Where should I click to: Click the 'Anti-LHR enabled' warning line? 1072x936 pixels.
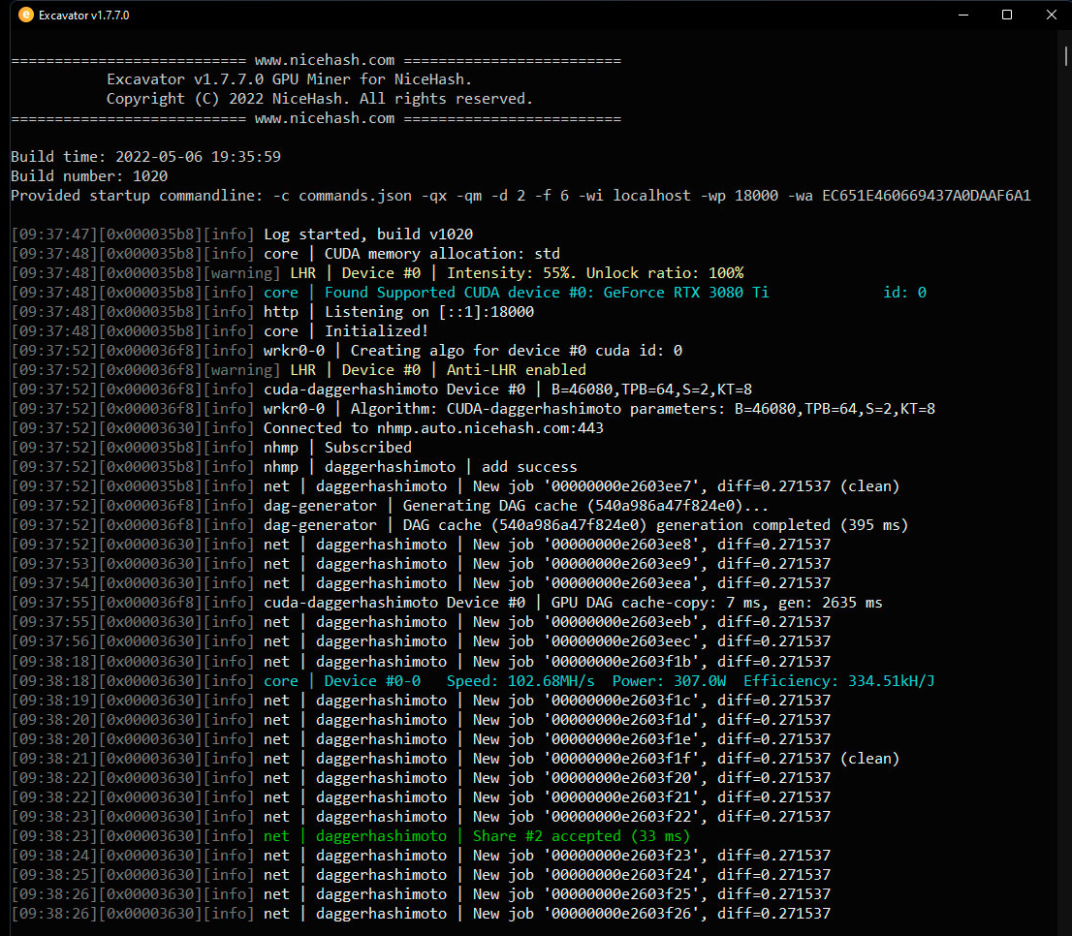click(x=299, y=370)
